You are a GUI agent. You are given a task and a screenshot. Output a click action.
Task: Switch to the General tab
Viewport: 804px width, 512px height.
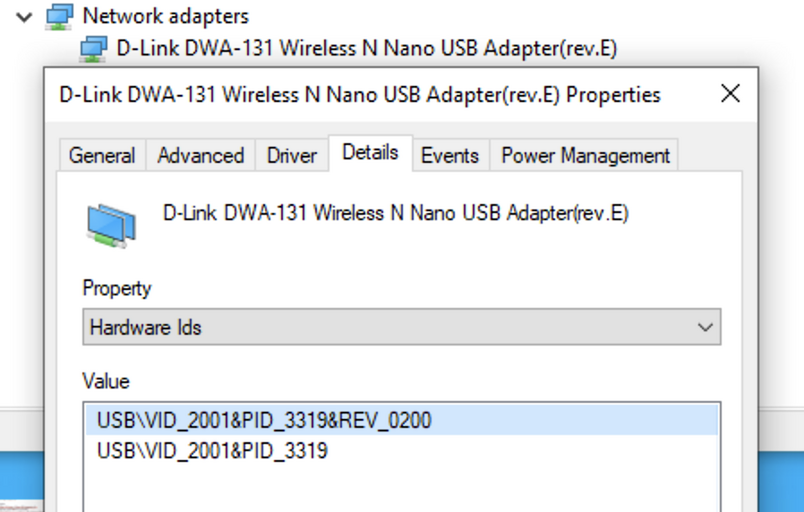click(102, 155)
